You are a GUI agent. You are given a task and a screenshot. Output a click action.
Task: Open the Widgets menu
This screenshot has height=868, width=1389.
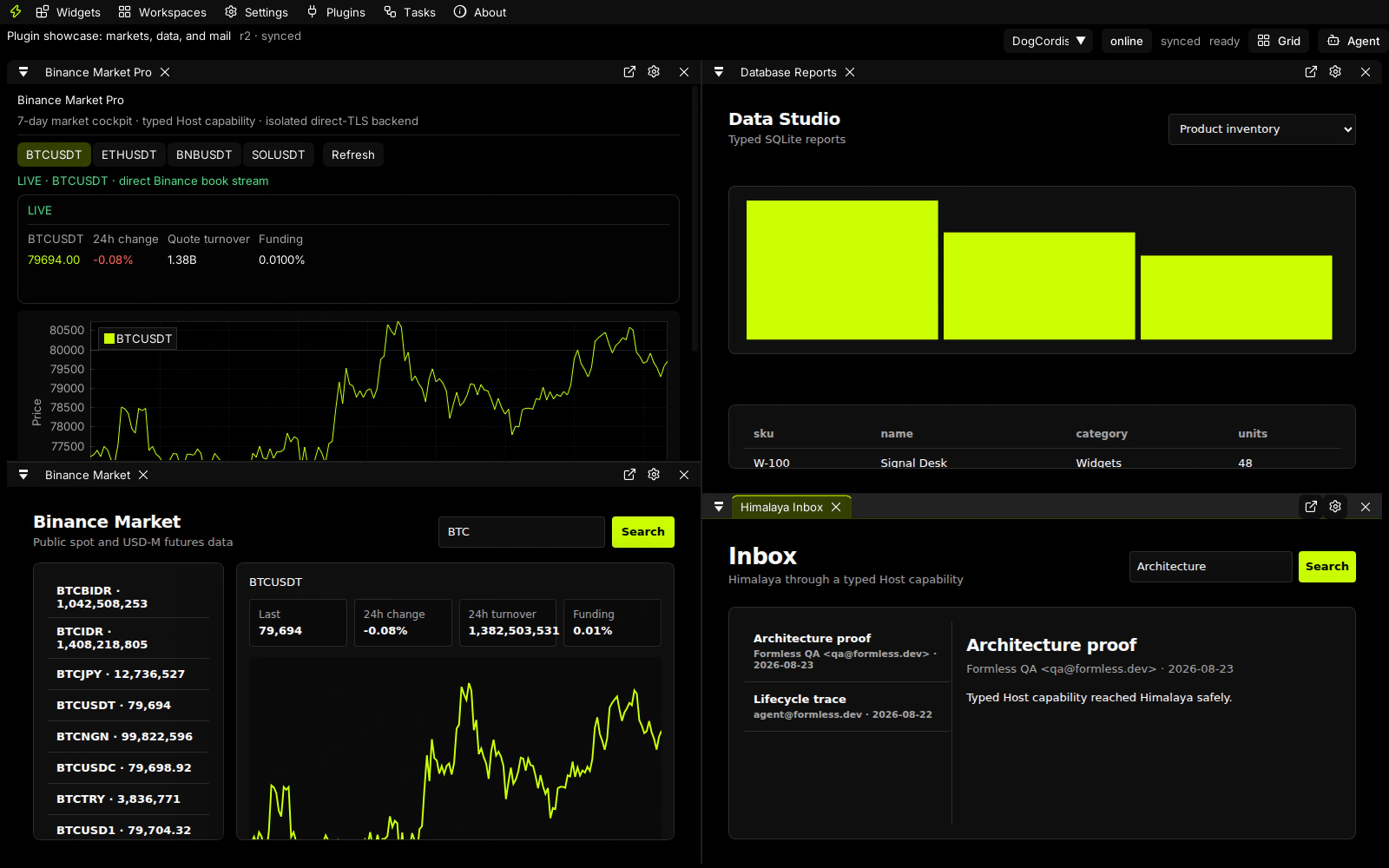(69, 12)
